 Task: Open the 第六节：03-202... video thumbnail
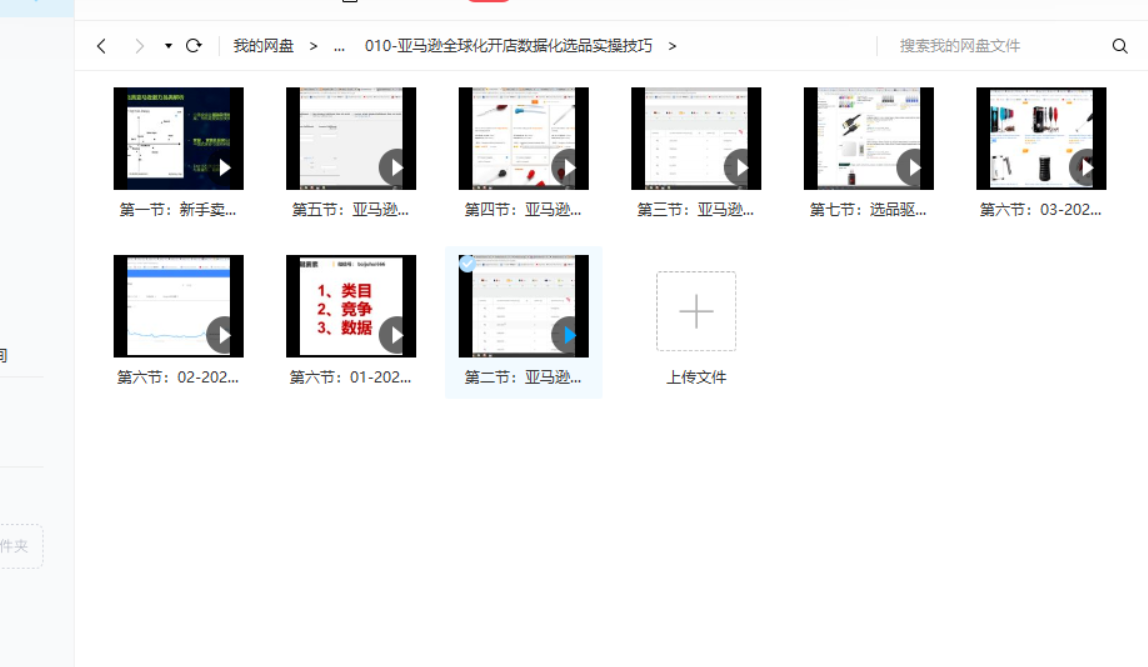(1041, 138)
